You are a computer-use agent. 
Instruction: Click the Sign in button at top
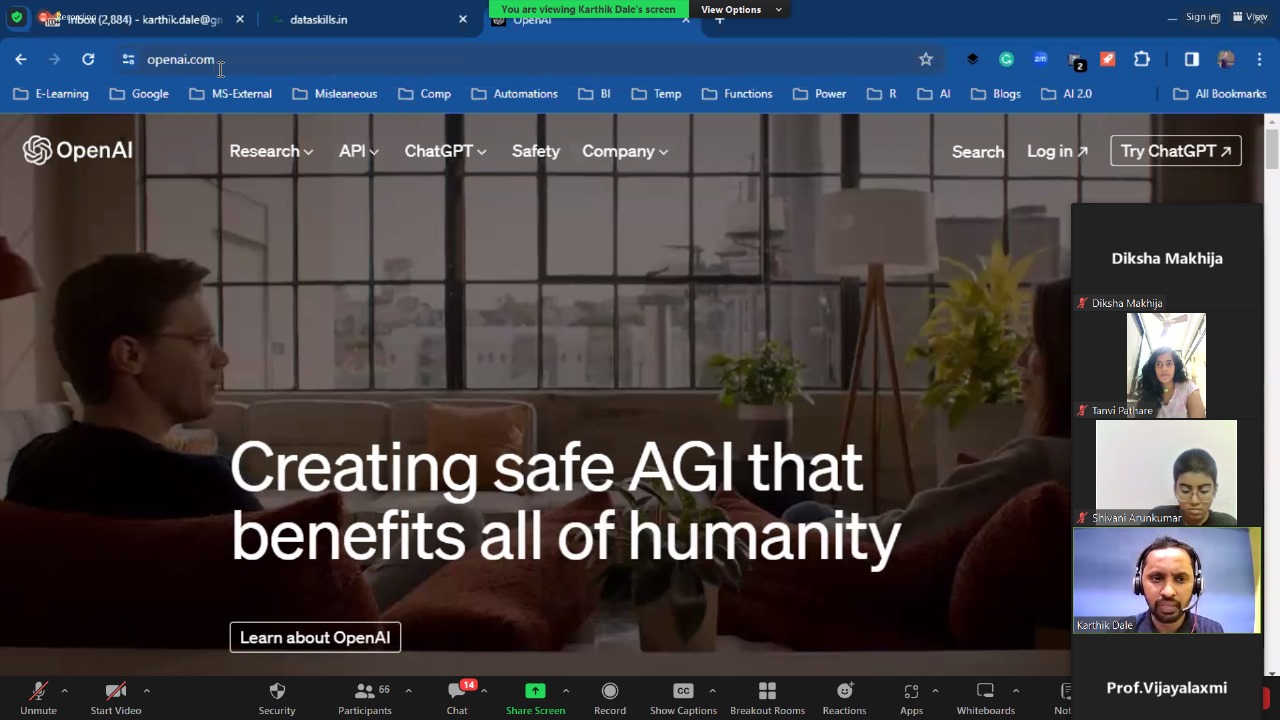point(1203,17)
